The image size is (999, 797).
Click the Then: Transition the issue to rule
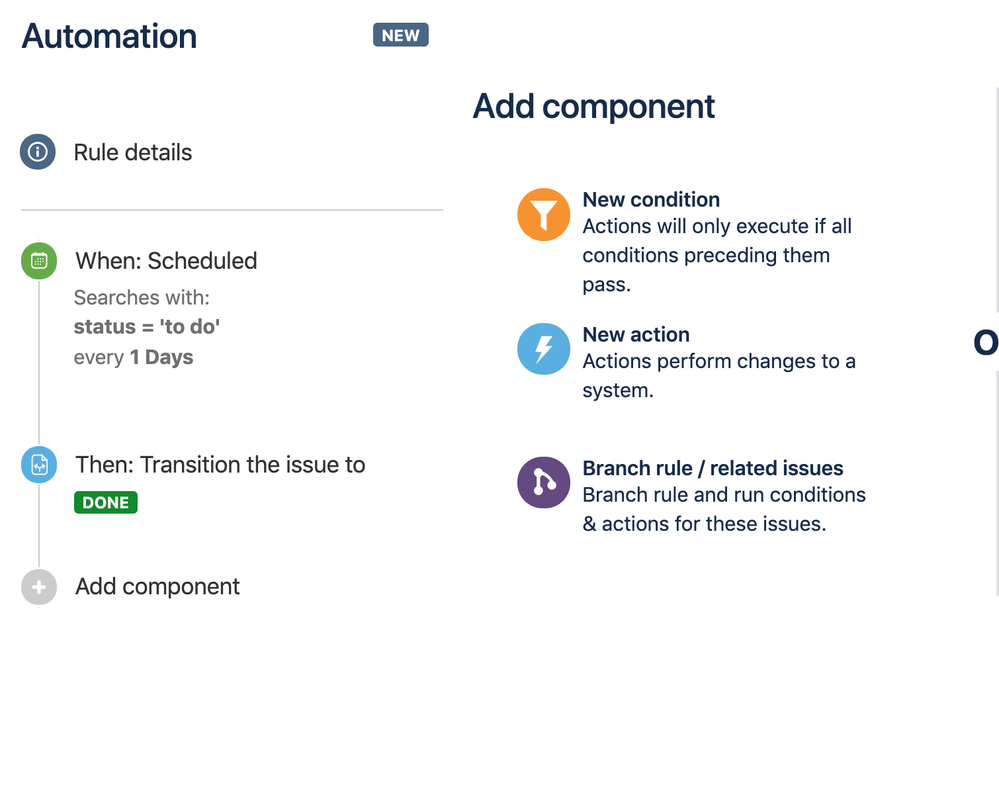(x=220, y=464)
